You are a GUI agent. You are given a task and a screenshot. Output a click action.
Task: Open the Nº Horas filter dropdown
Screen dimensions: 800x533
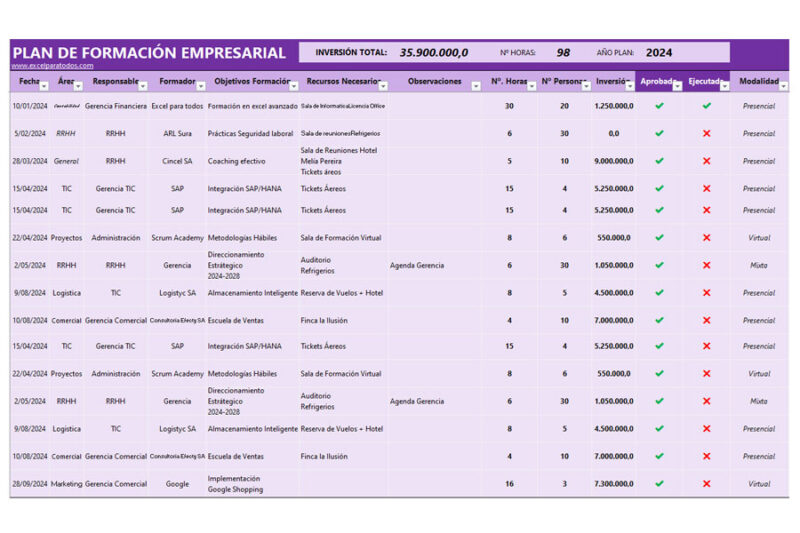532,86
